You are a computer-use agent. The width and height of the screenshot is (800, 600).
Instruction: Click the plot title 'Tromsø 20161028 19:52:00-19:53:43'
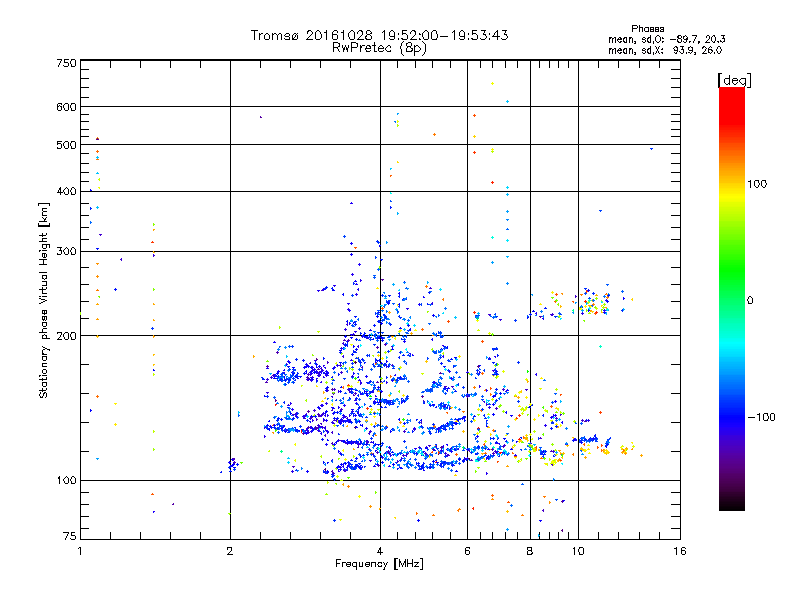pyautogui.click(x=379, y=35)
